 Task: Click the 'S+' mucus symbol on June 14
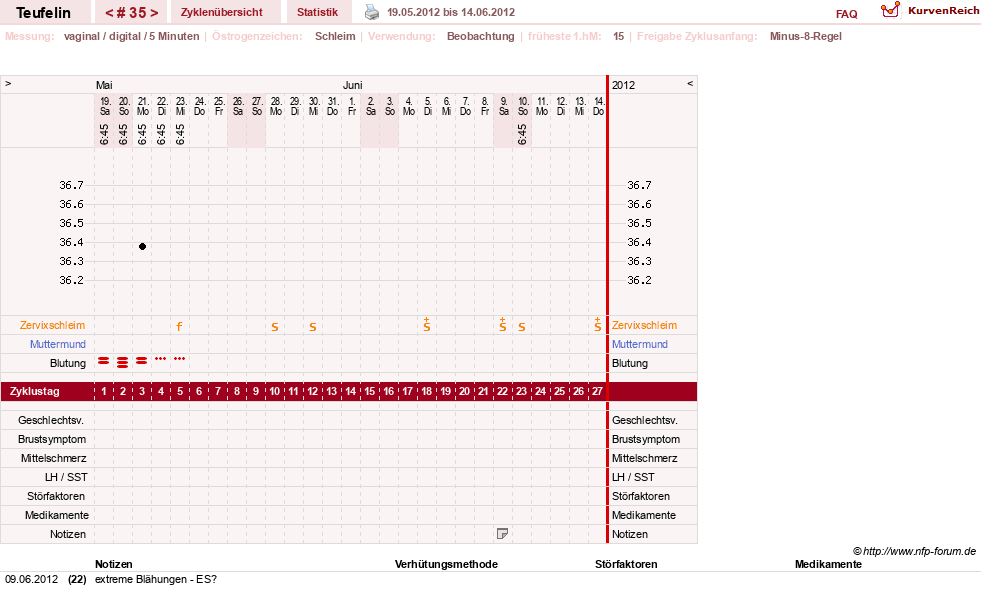[597, 324]
